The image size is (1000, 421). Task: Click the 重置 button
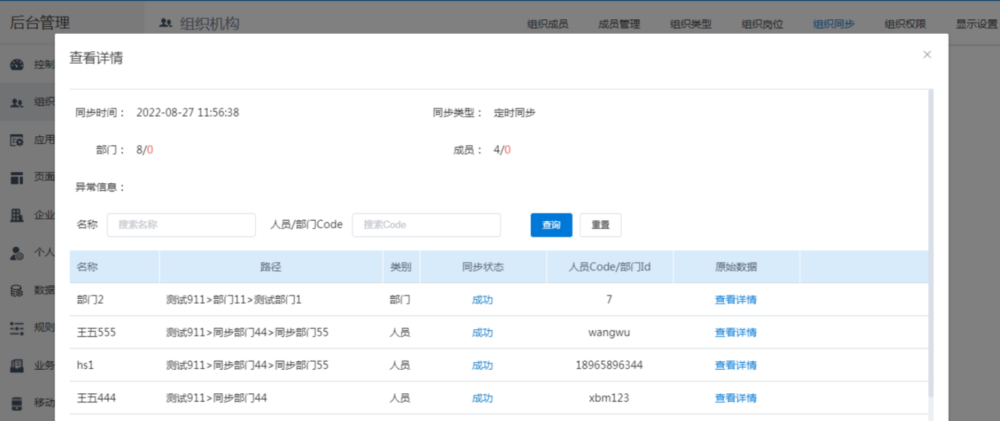(x=600, y=225)
